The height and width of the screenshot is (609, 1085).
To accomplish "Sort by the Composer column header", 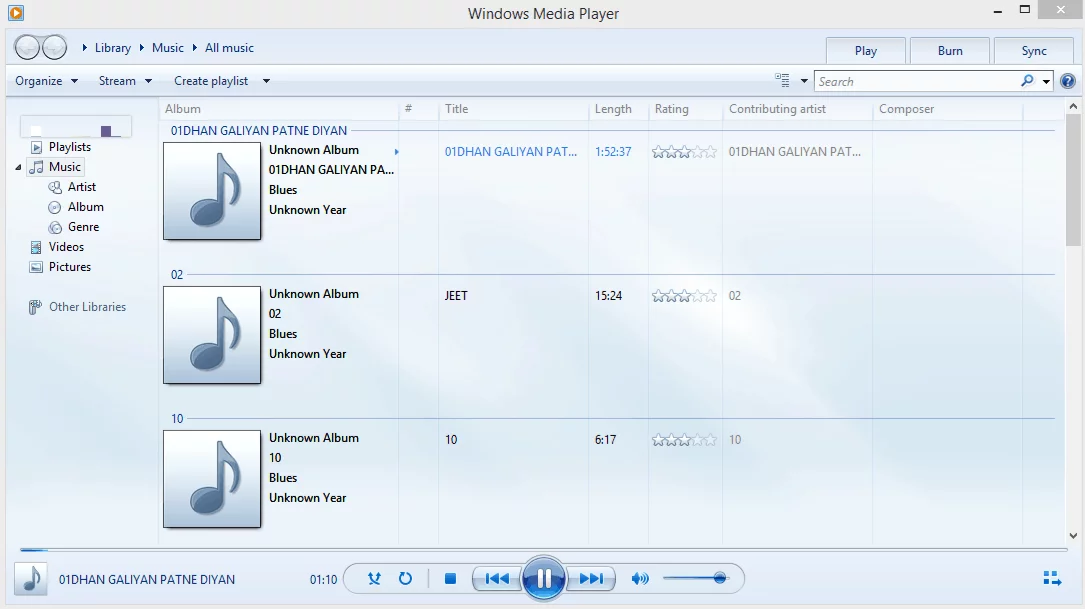I will point(947,109).
